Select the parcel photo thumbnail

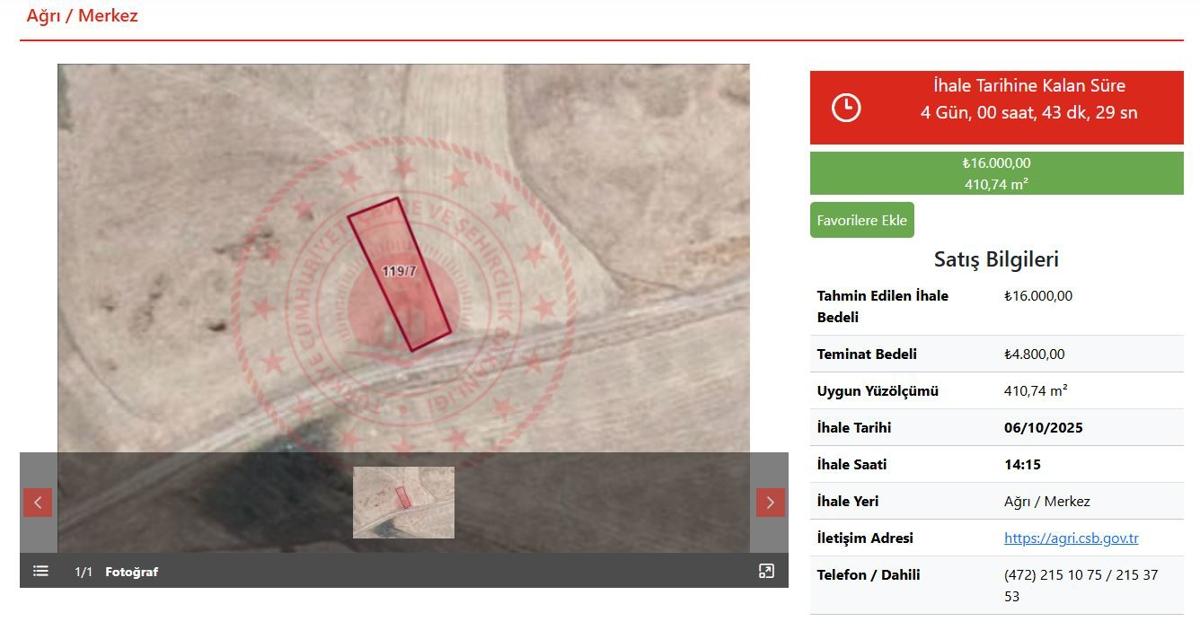pos(403,502)
